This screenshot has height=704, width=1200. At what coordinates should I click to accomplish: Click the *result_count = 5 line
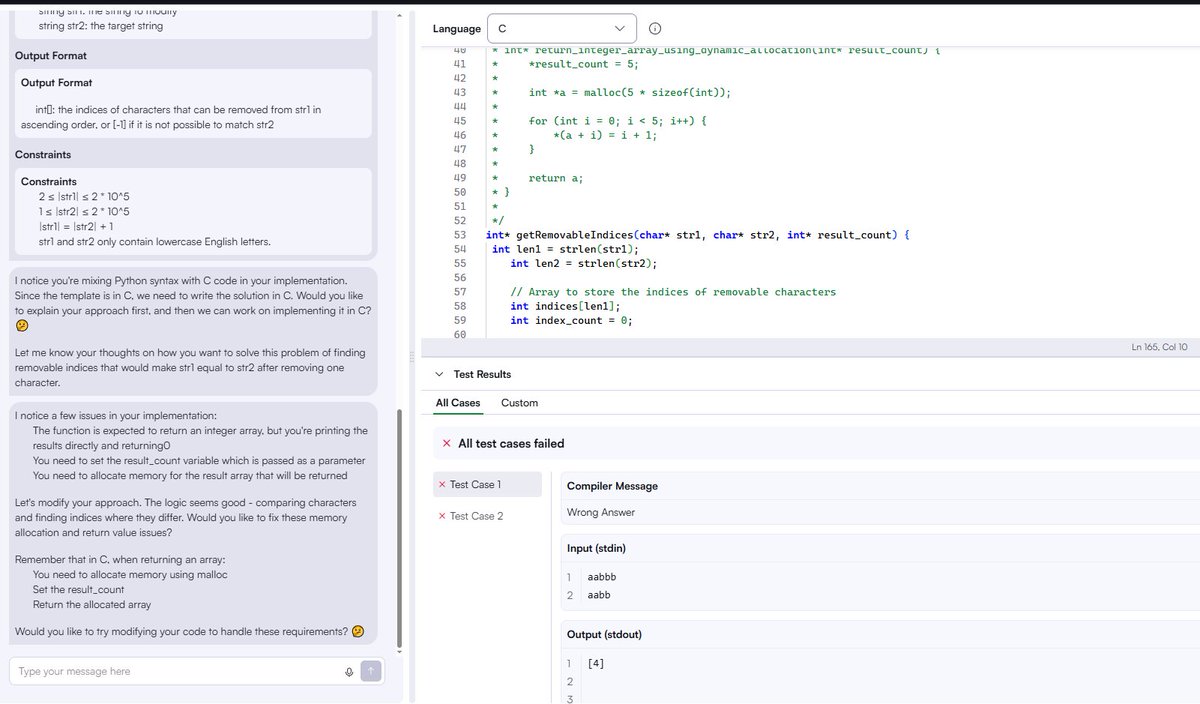(x=583, y=64)
